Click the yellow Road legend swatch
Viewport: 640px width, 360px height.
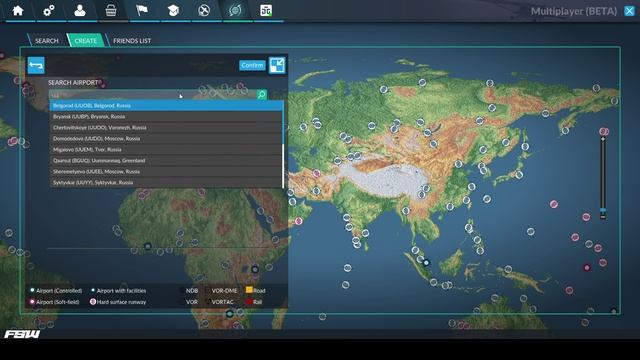[x=249, y=290]
